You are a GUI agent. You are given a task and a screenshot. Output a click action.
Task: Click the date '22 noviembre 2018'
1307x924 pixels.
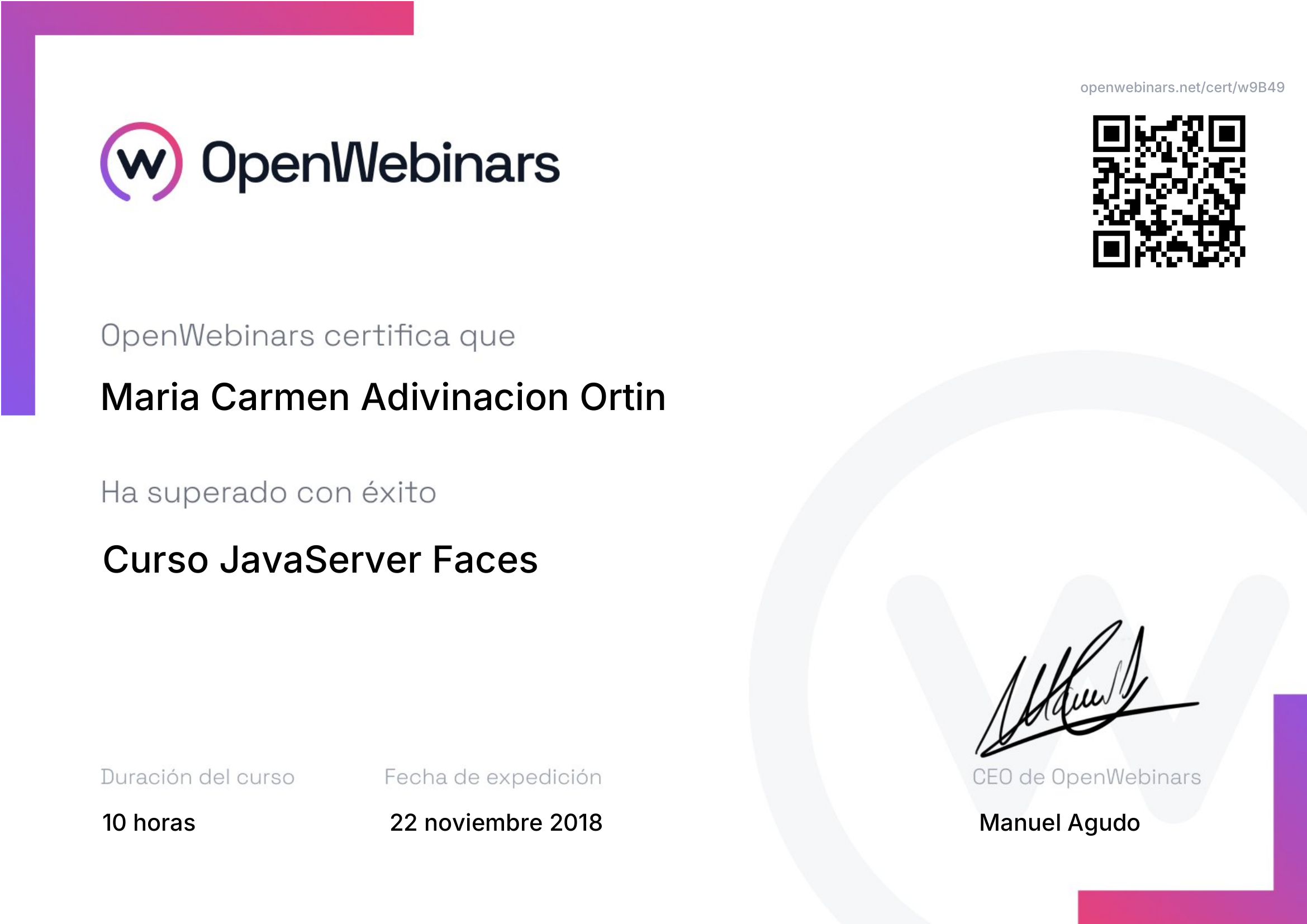(x=496, y=823)
